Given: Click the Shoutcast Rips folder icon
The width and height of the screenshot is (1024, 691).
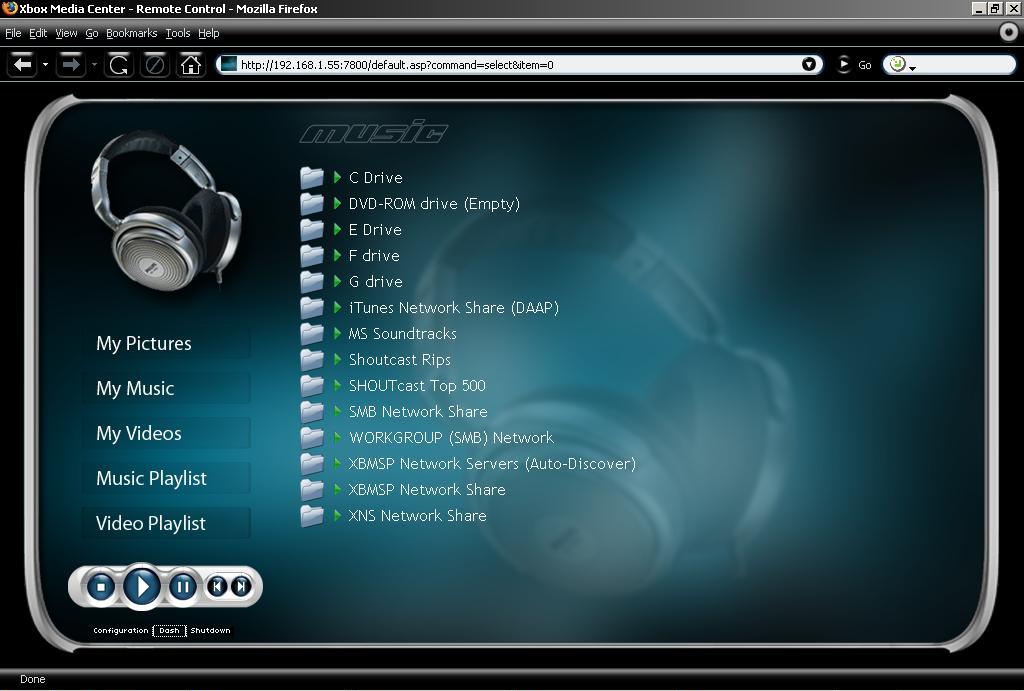Looking at the screenshot, I should pyautogui.click(x=312, y=359).
